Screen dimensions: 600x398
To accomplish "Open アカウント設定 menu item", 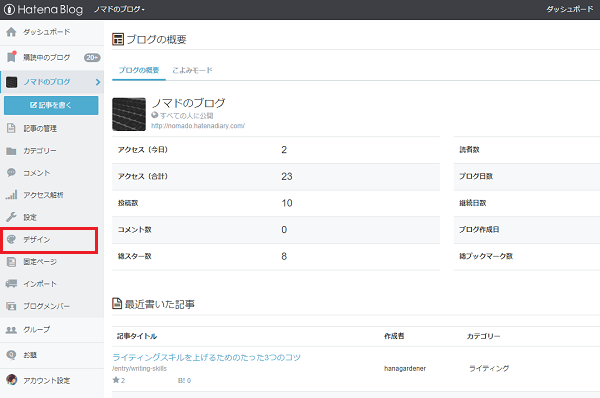I will (x=52, y=380).
